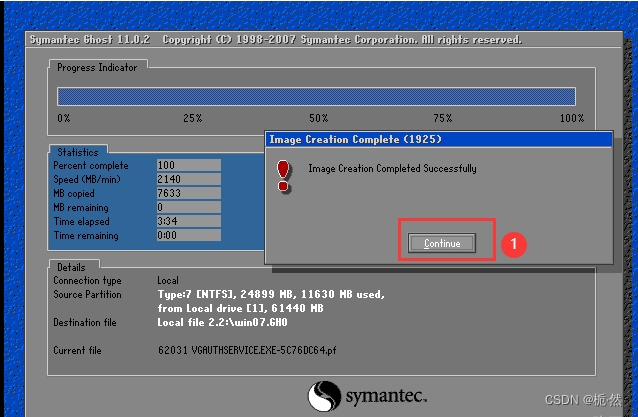Click the Time remaining value 0:00

click(189, 235)
